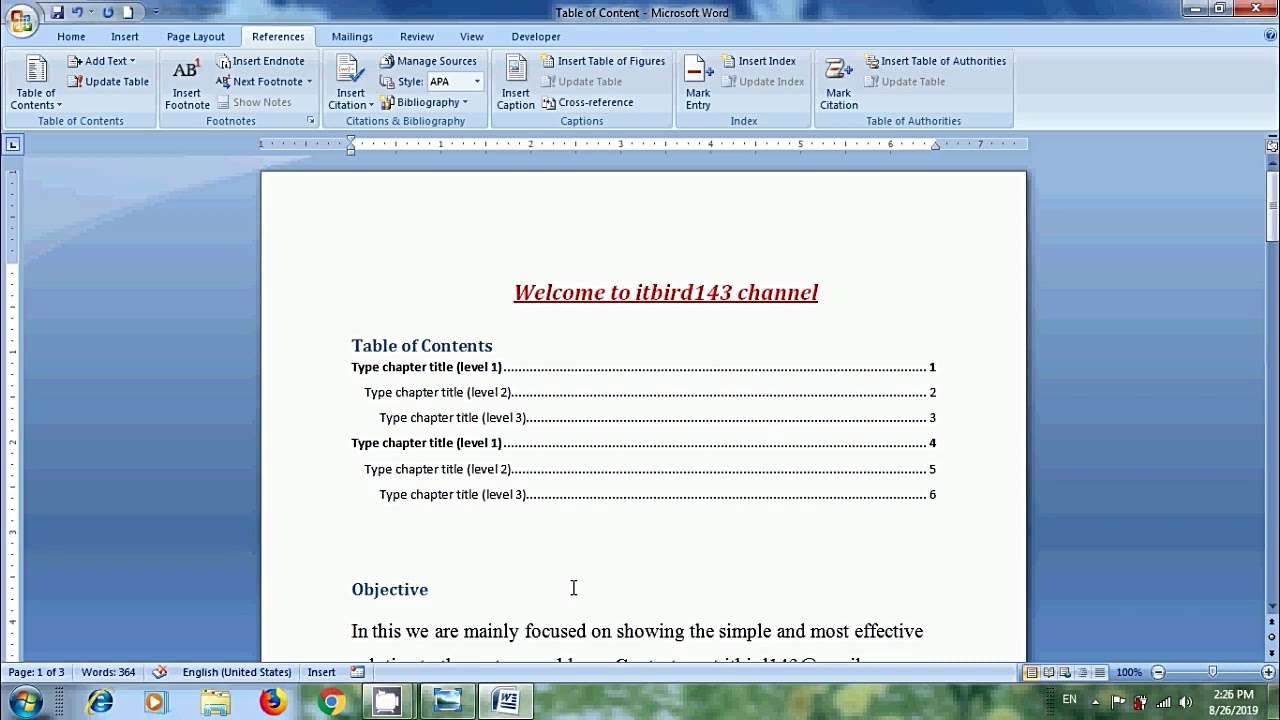Click the 'Objective' heading

pyautogui.click(x=390, y=589)
